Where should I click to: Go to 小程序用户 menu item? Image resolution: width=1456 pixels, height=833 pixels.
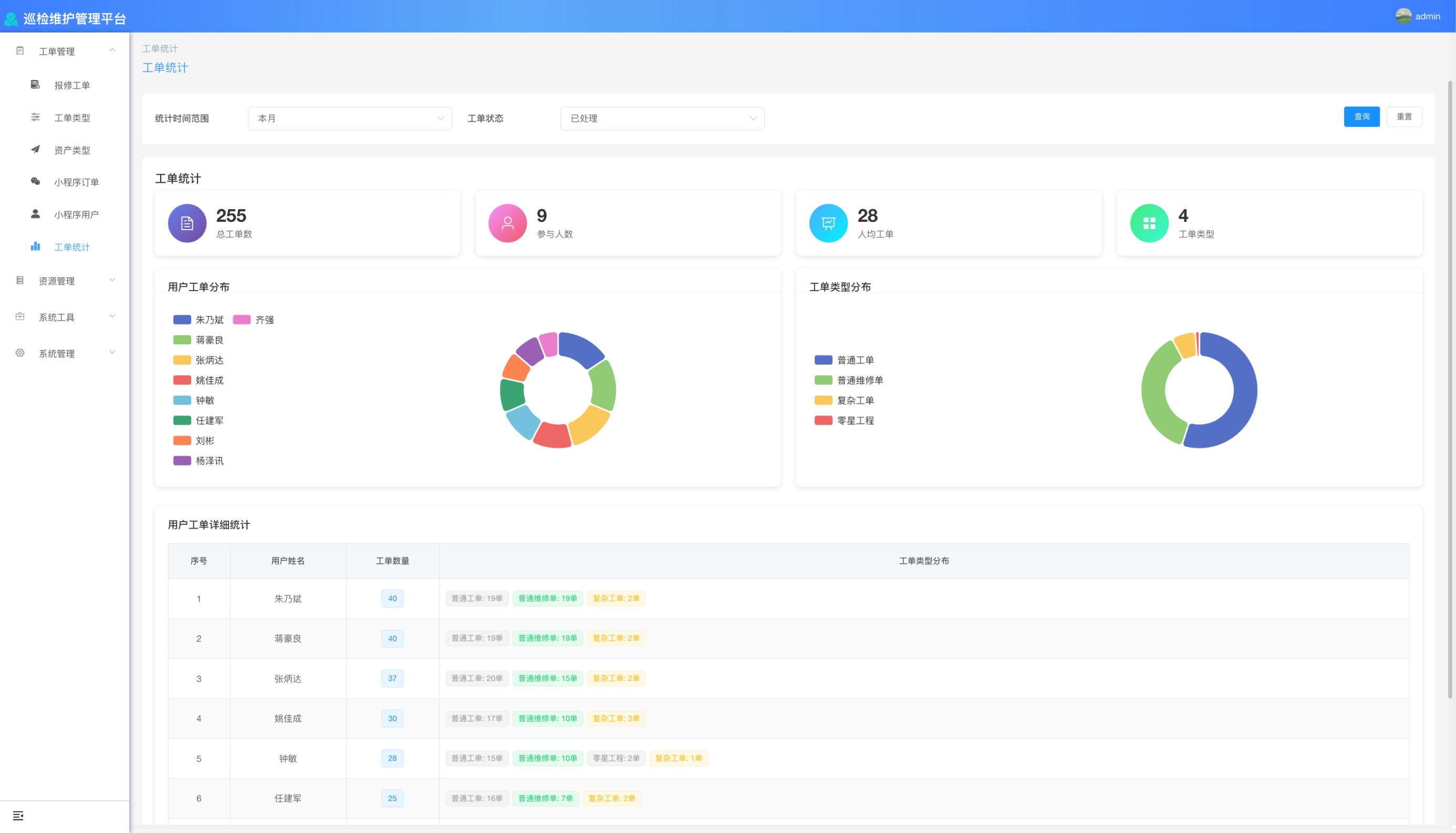76,214
